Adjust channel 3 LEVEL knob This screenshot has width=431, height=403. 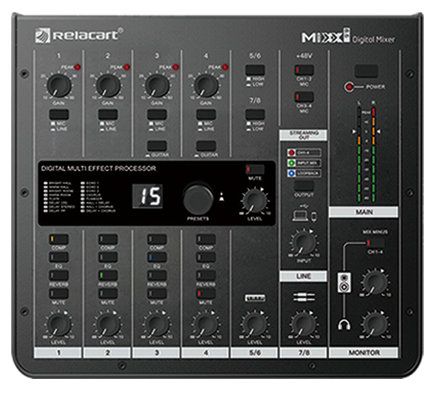[157, 324]
